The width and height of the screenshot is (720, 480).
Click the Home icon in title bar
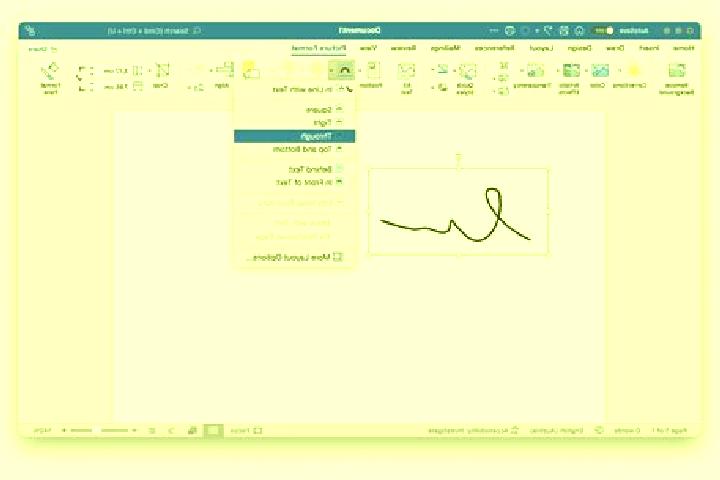(579, 31)
